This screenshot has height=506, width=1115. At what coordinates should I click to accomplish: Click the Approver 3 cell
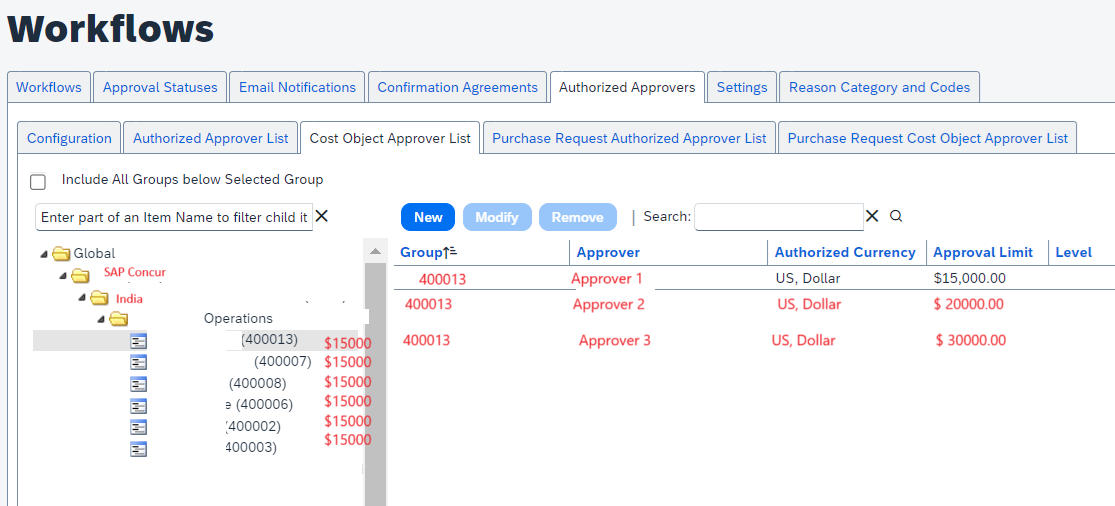coord(614,340)
